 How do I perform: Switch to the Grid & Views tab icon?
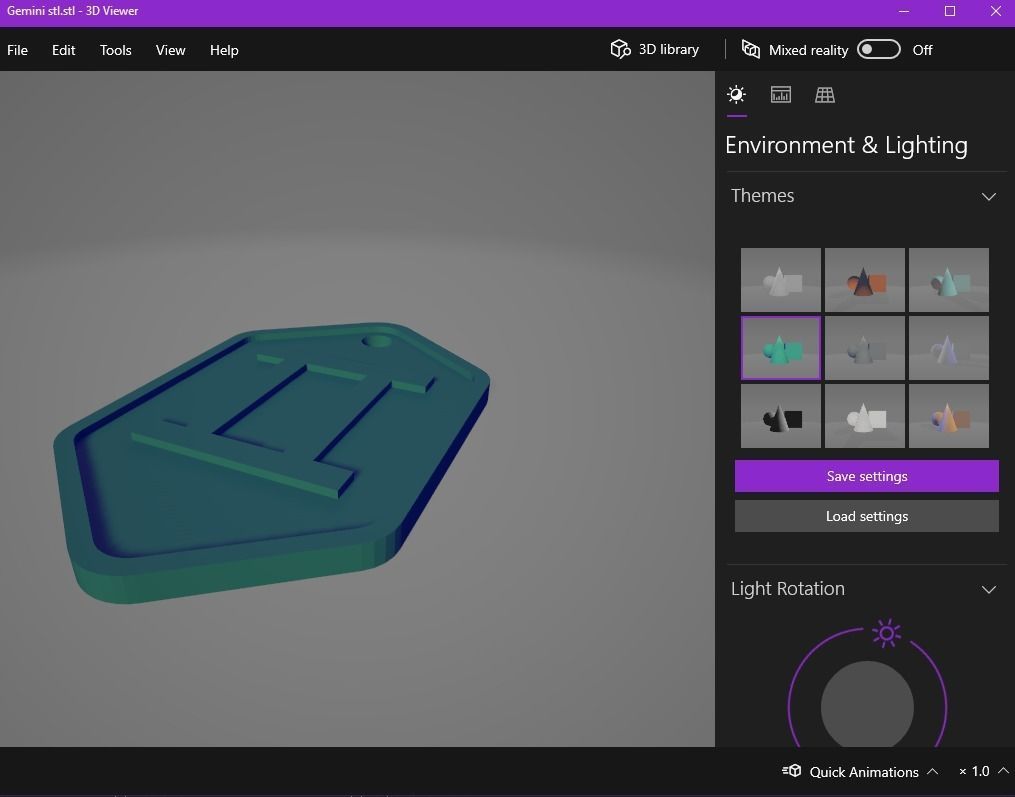(825, 95)
